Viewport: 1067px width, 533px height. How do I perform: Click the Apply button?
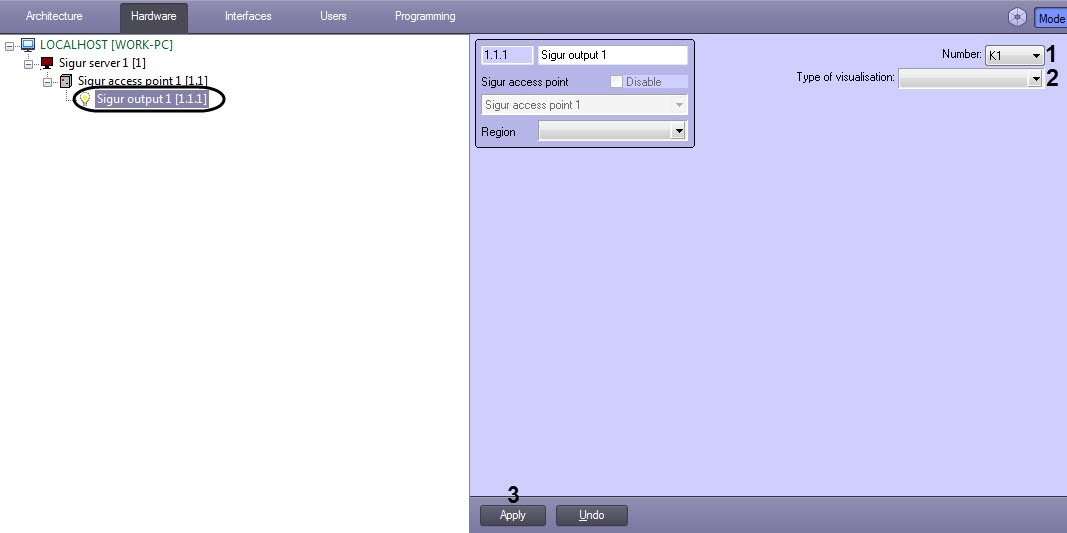pyautogui.click(x=512, y=515)
